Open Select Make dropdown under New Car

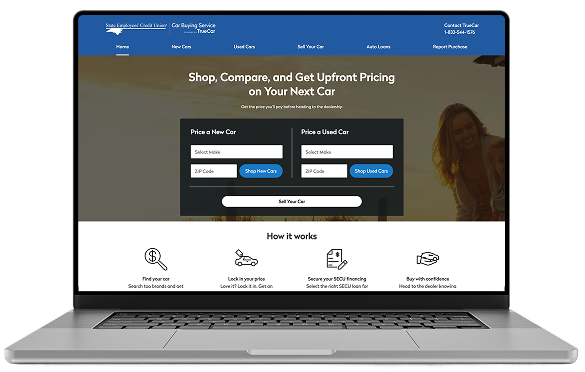pos(237,152)
